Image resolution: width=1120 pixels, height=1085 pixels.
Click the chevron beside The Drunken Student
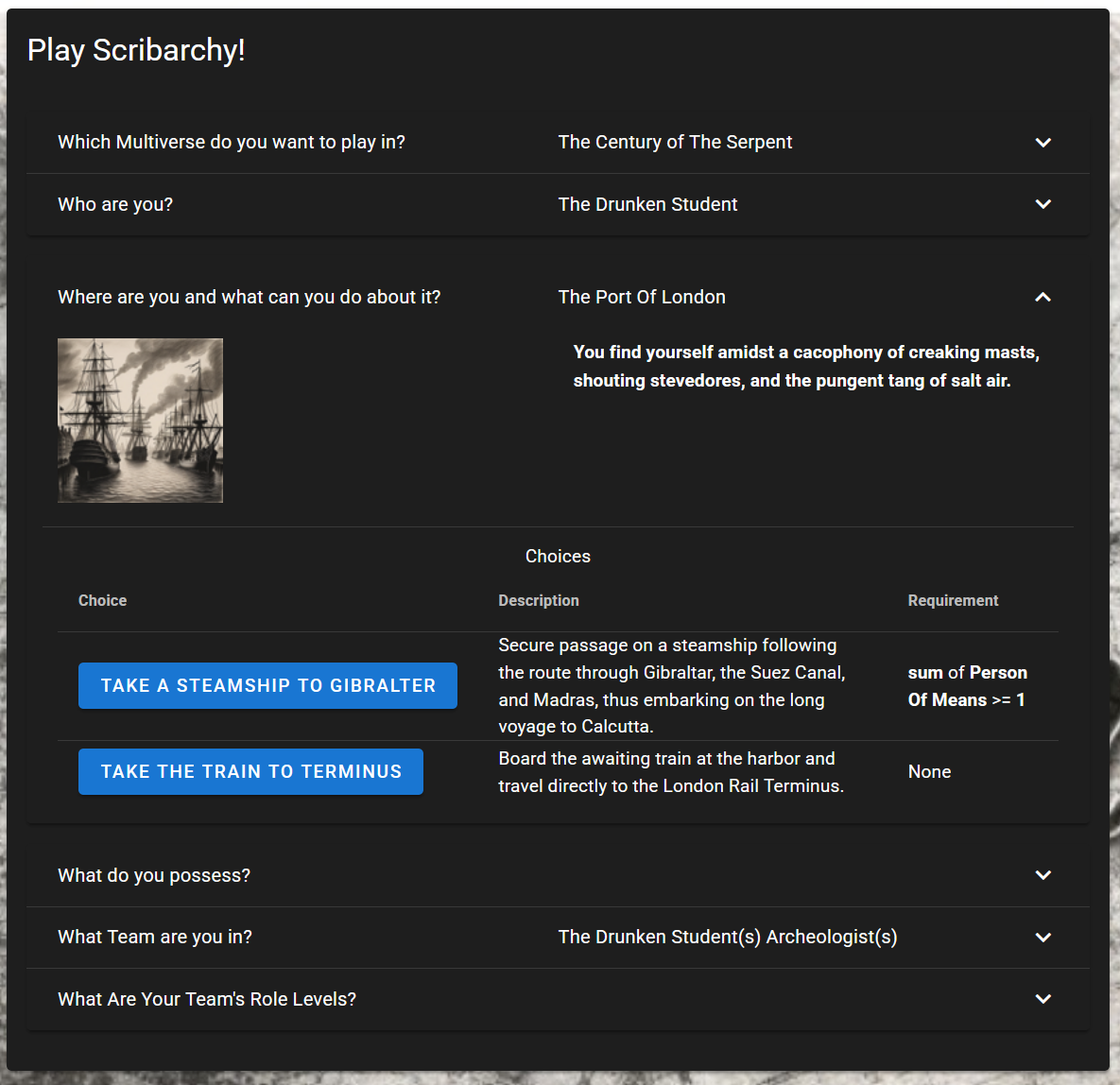[x=1042, y=204]
